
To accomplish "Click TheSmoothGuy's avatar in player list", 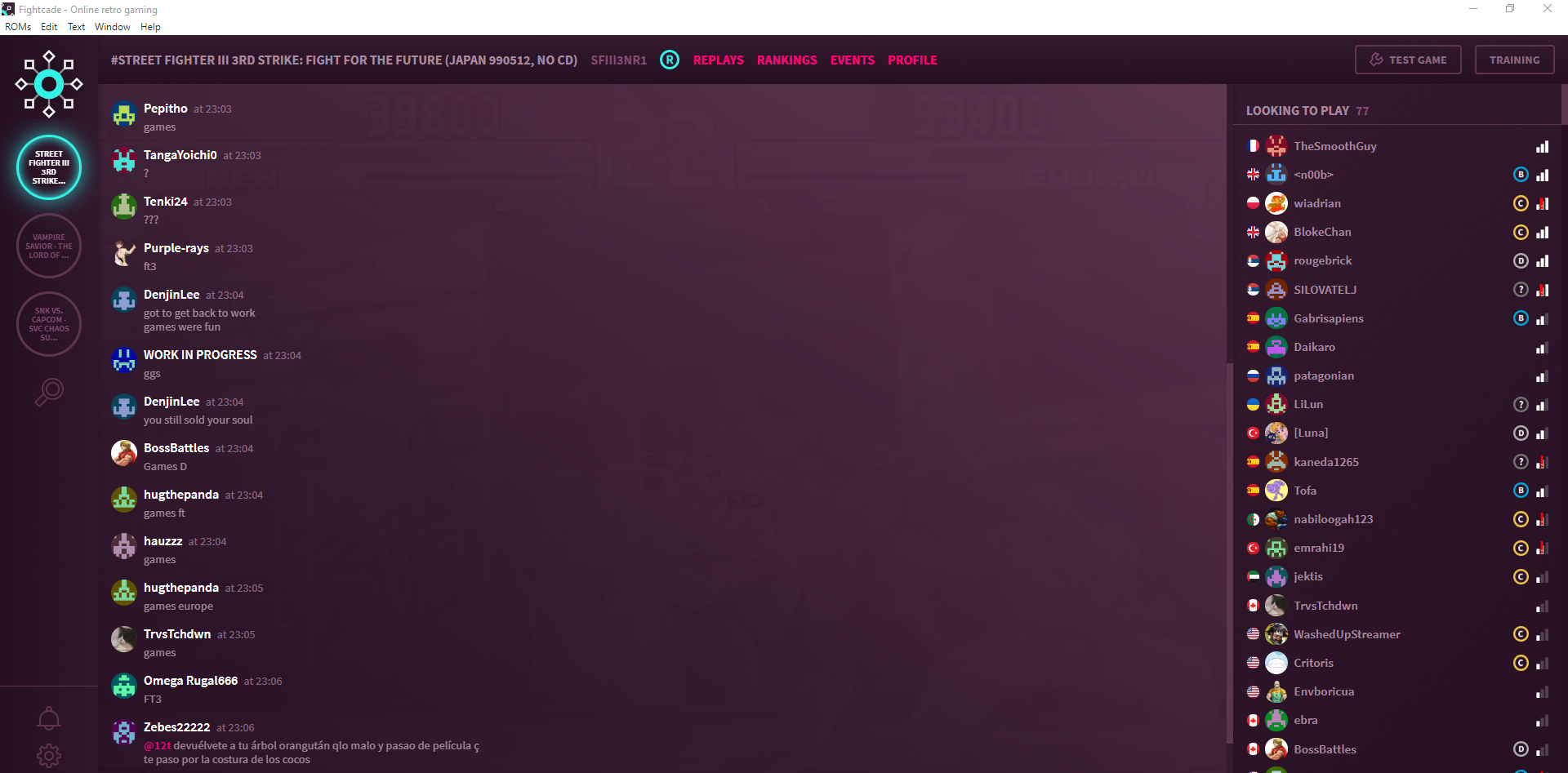I will (1276, 146).
